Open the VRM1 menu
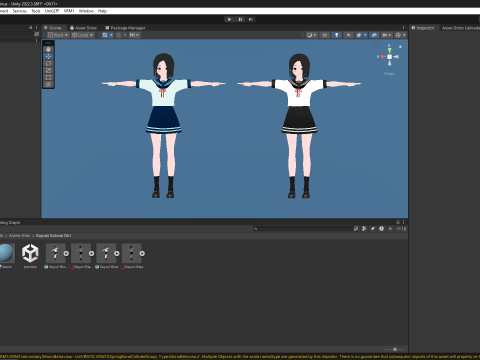 [x=69, y=11]
